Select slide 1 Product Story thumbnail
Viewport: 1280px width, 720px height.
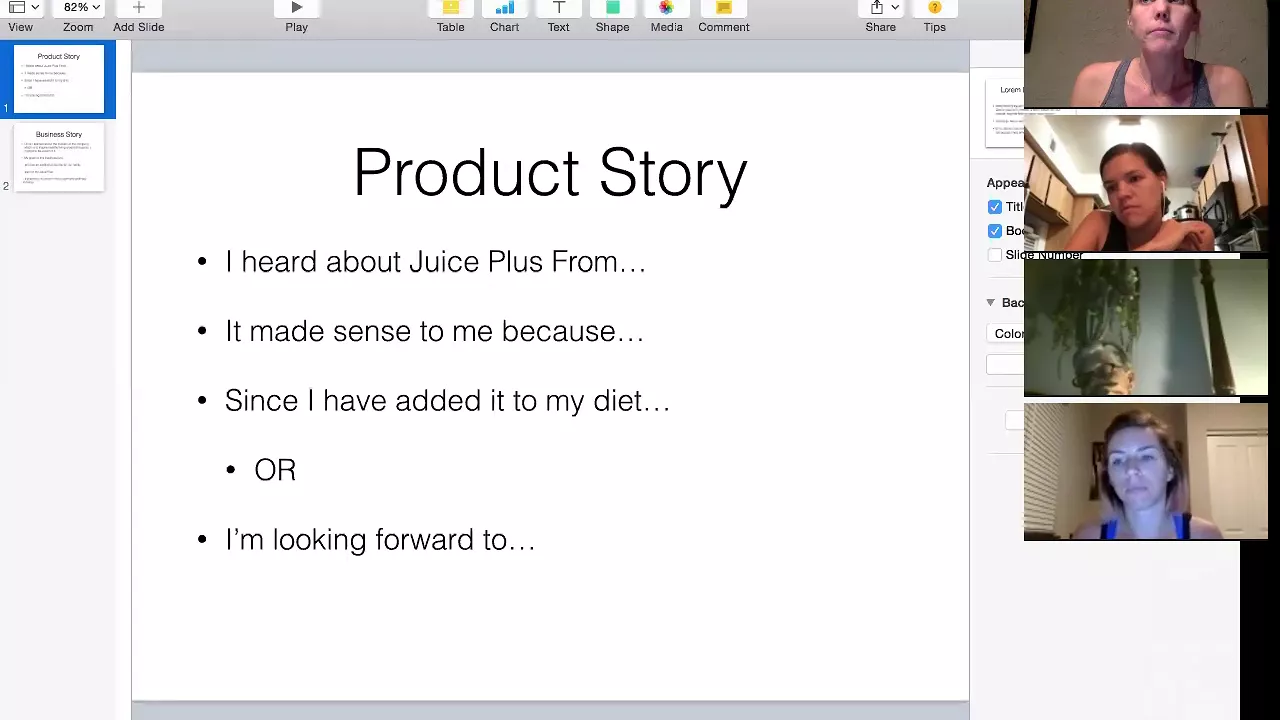point(58,79)
